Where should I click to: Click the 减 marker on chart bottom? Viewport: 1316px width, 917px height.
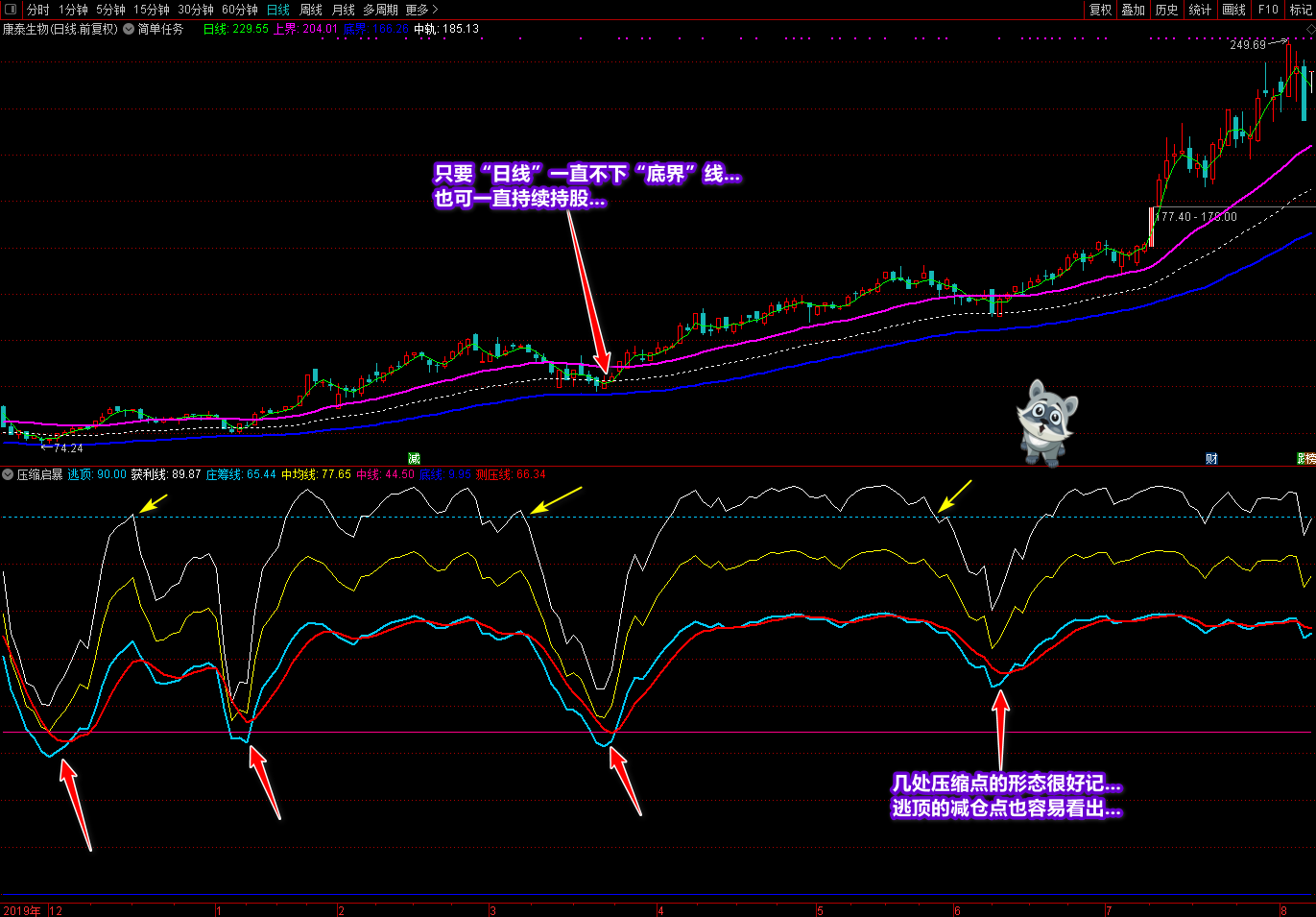click(x=414, y=459)
